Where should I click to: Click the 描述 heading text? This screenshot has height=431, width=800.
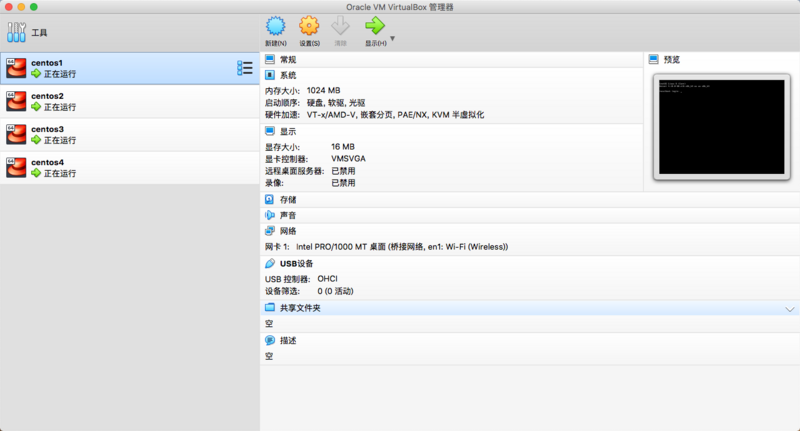[288, 340]
